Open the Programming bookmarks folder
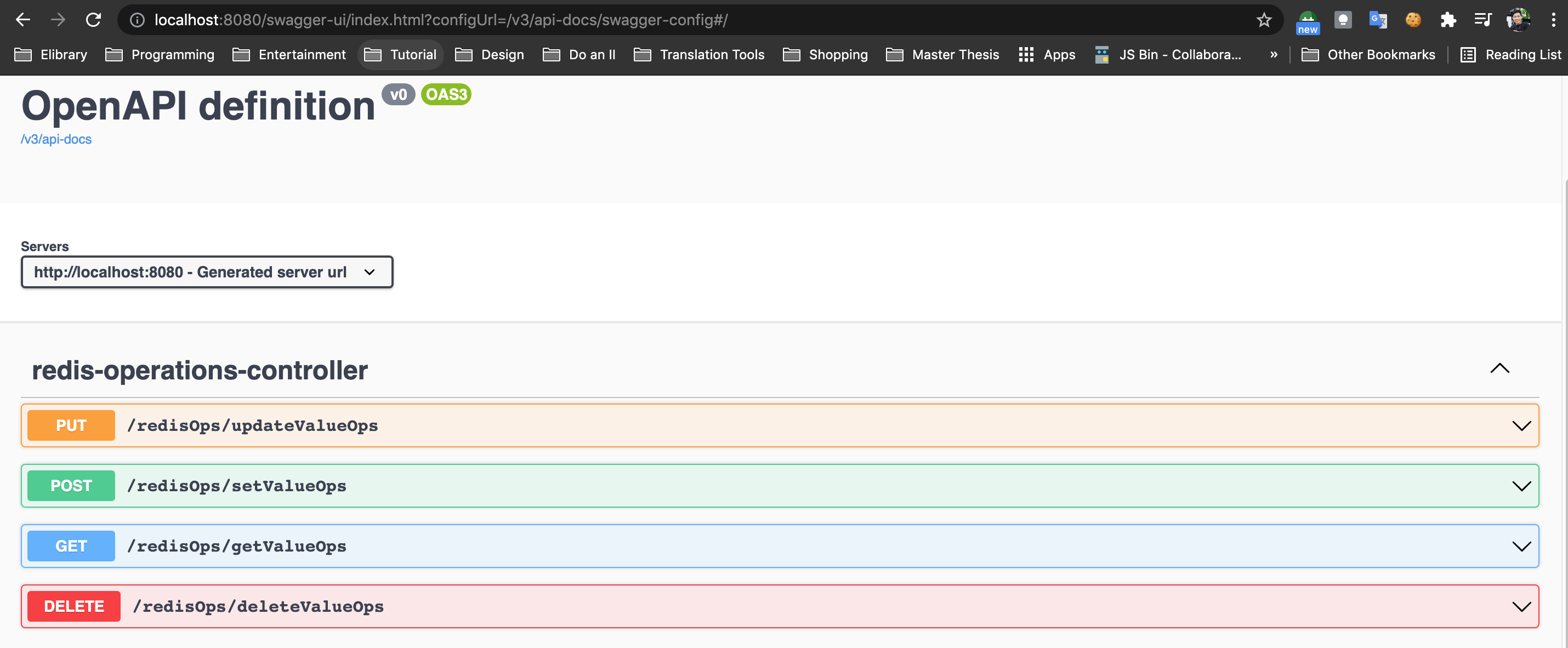1568x648 pixels. point(160,55)
